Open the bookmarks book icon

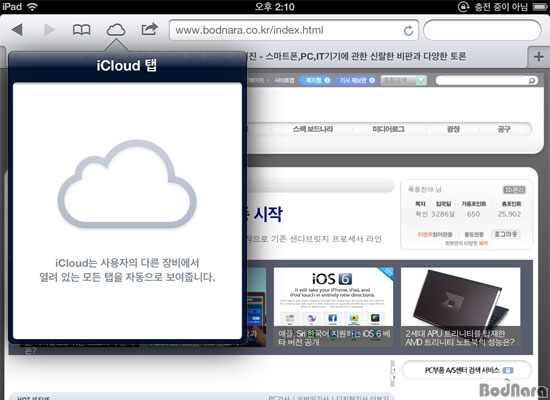point(81,30)
